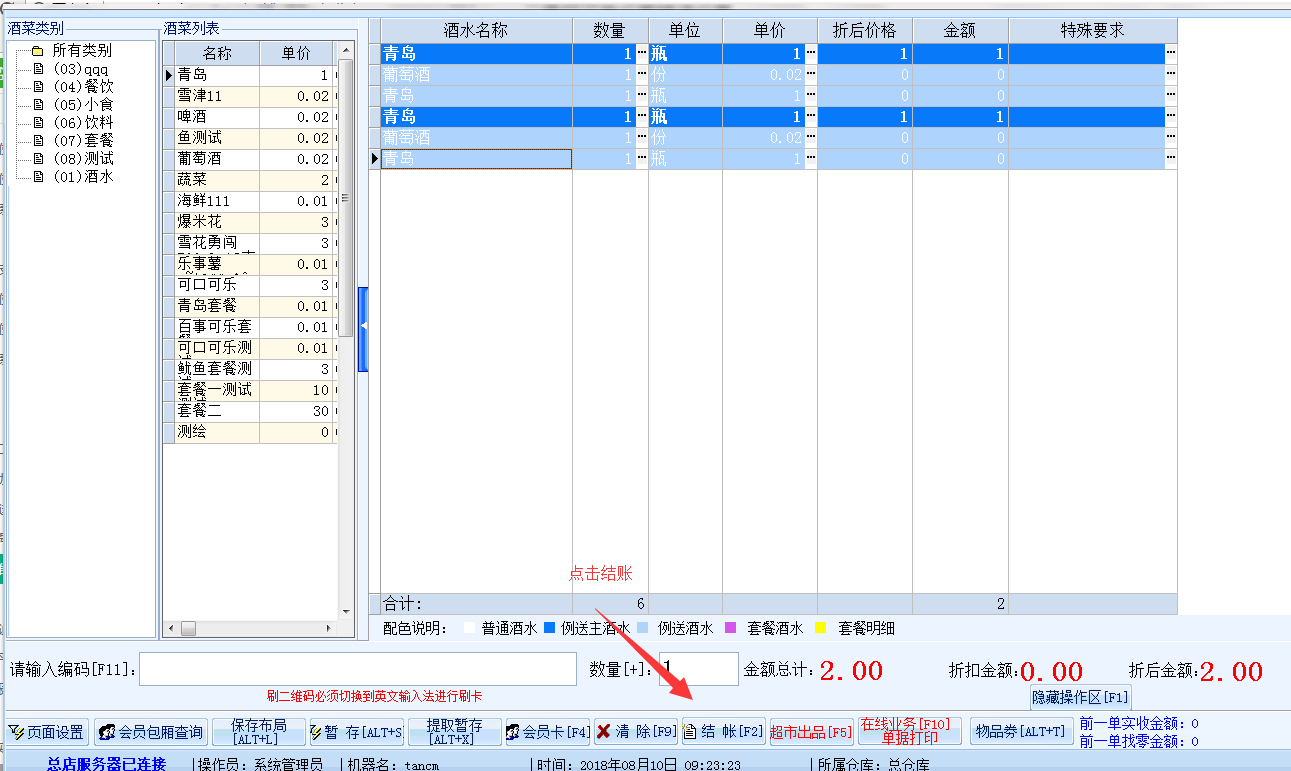Select category (08)测试
1291x771 pixels.
pos(83,158)
